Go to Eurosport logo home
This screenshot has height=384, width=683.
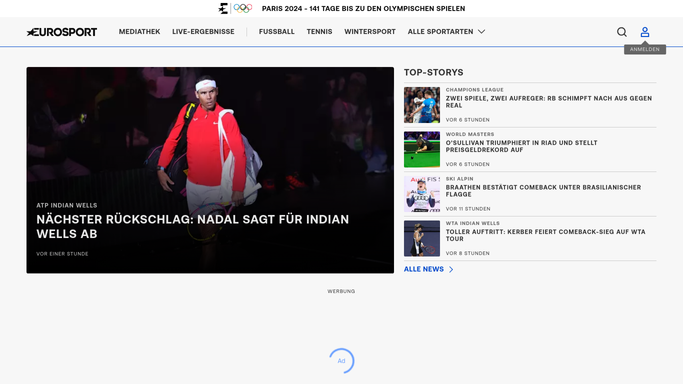[x=61, y=32]
